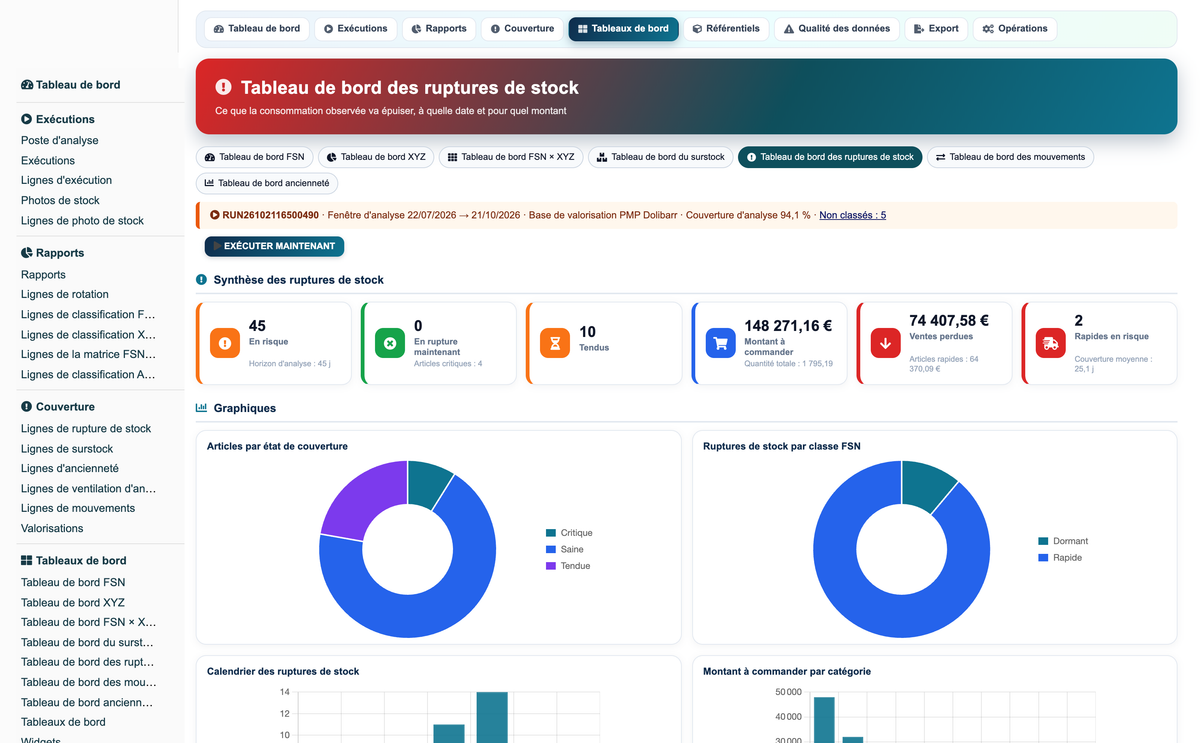Open the Opérations tab
Screen dimensions: 1200x743
click(x=1015, y=29)
